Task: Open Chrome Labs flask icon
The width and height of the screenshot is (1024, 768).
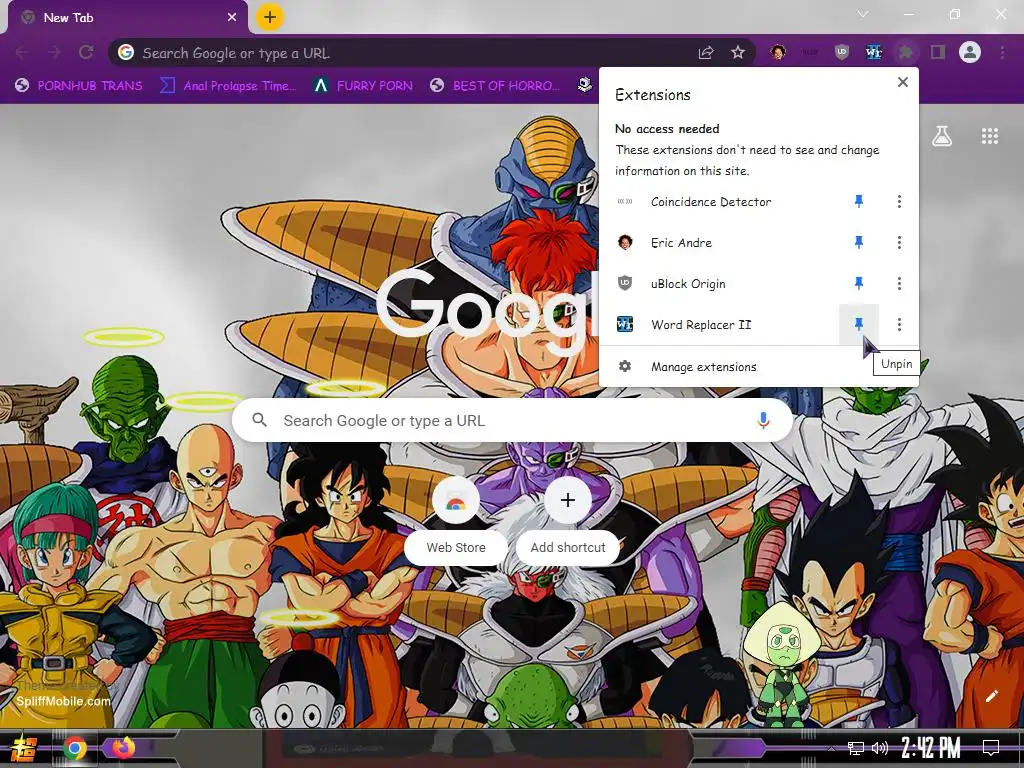Action: click(x=942, y=136)
